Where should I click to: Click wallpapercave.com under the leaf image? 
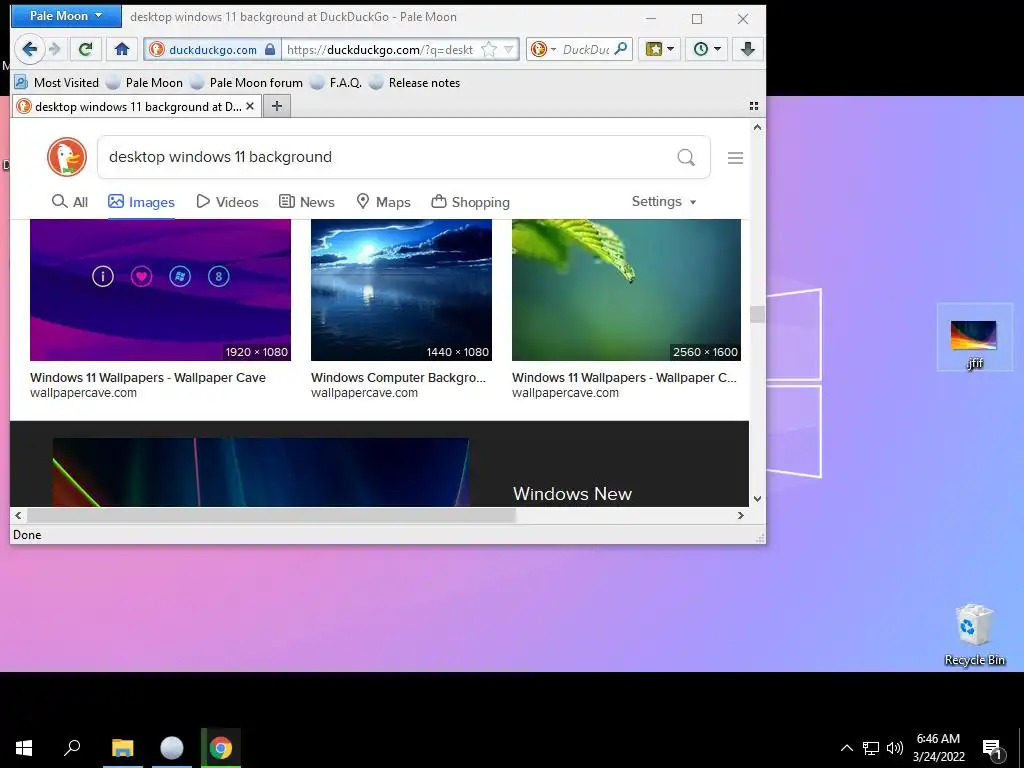565,392
